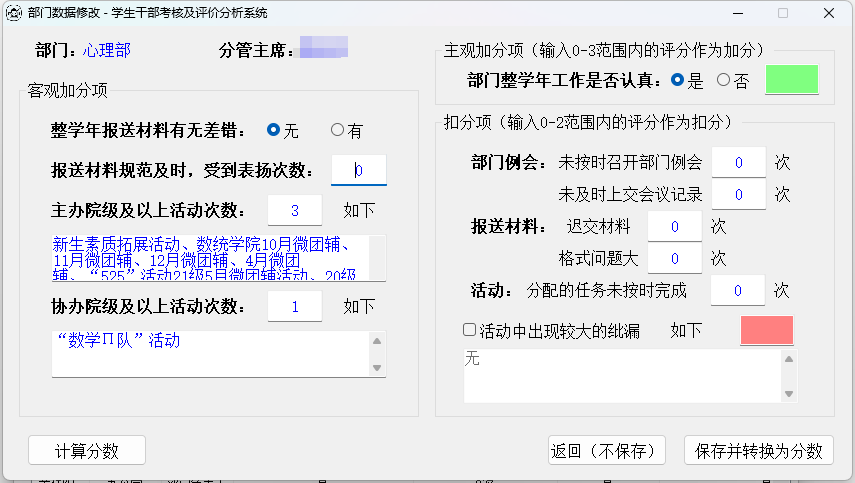Click the 分配的任务未按时完成 count field

pyautogui.click(x=737, y=291)
